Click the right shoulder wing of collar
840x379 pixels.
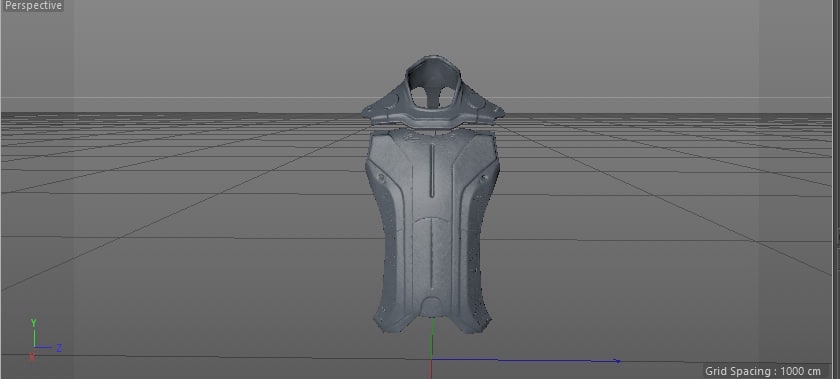[x=481, y=106]
